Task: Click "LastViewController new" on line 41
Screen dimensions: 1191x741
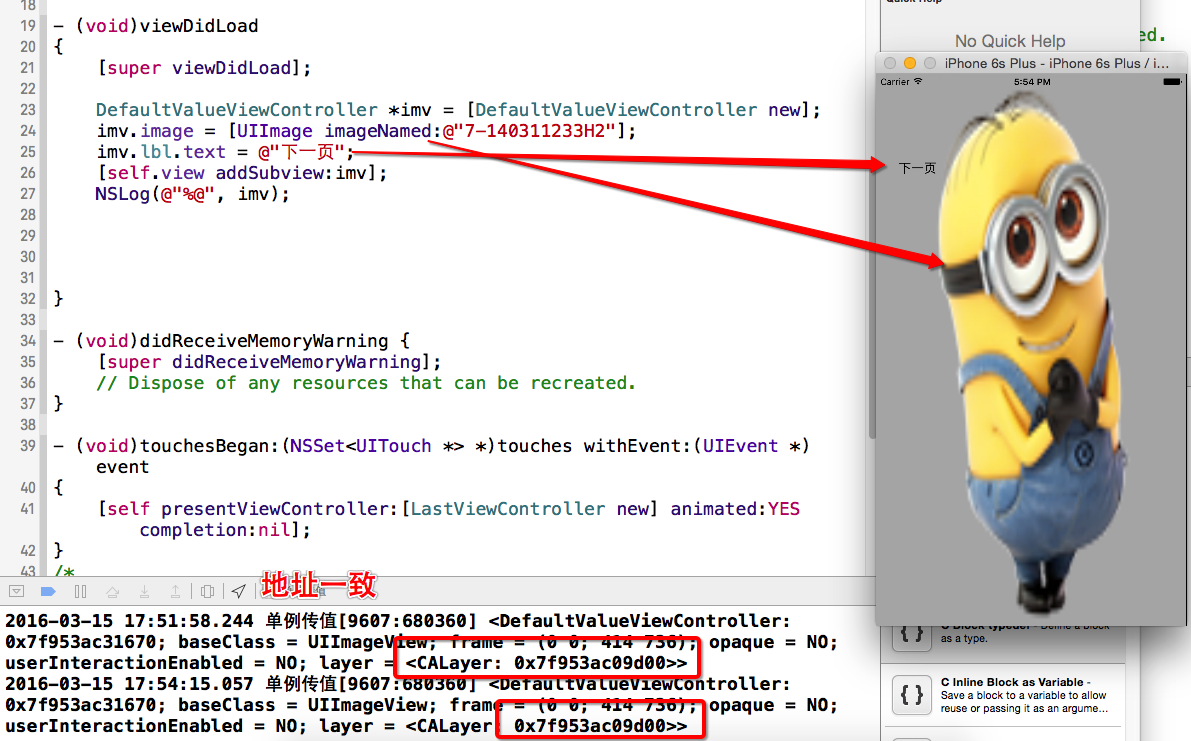Action: (x=529, y=509)
